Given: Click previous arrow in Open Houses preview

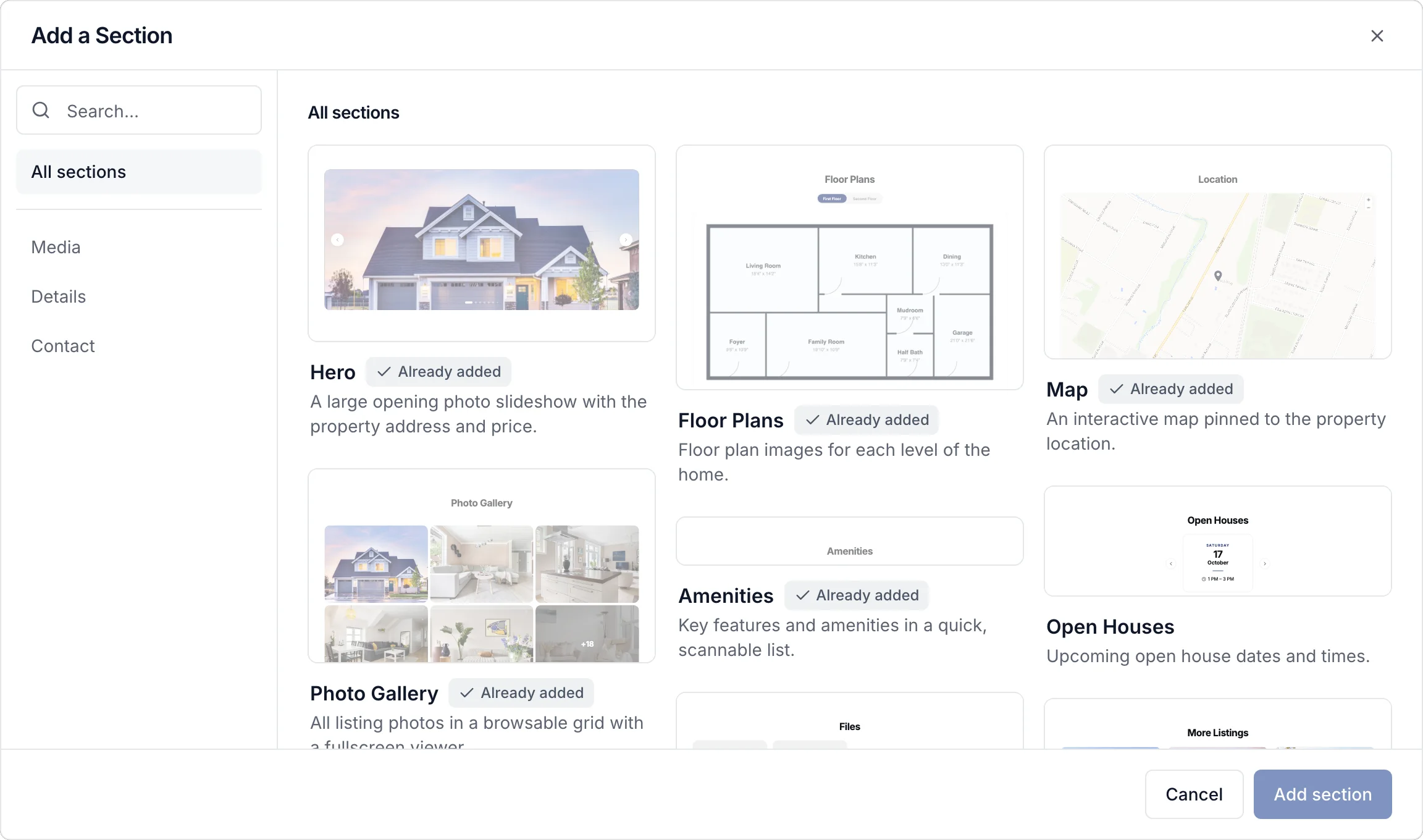Looking at the screenshot, I should tap(1171, 563).
